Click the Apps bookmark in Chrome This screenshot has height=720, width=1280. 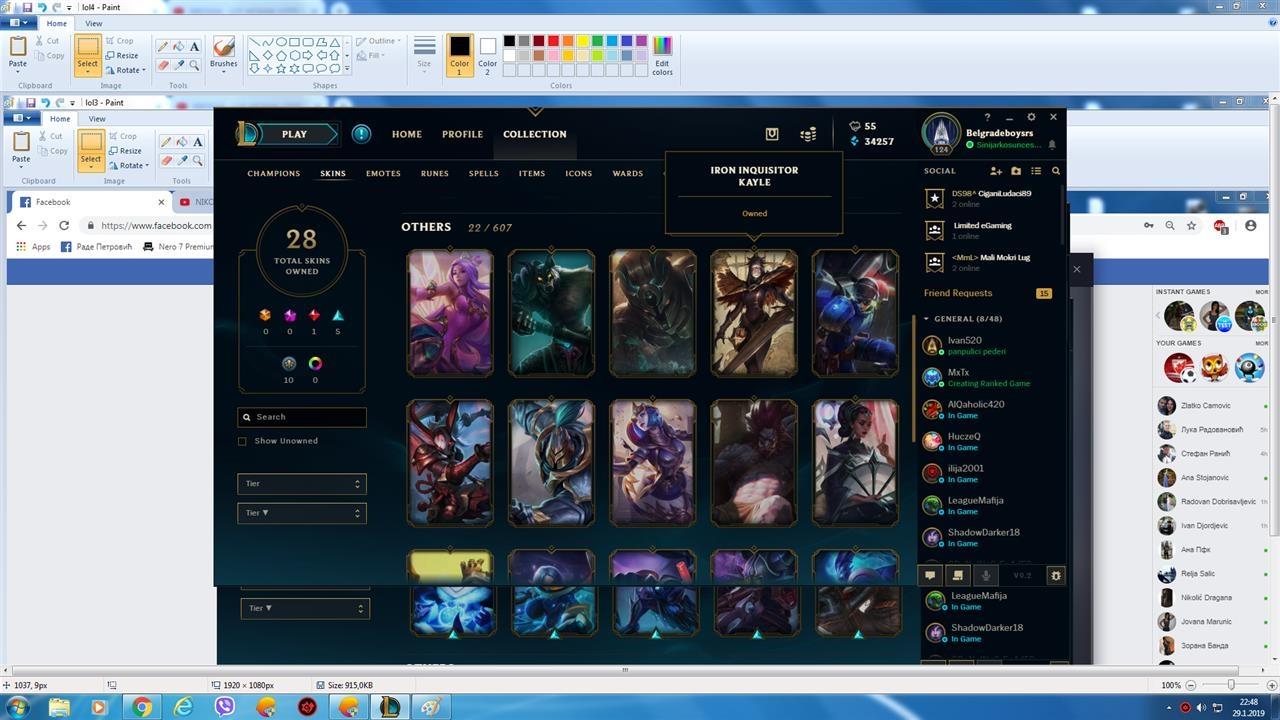(x=34, y=247)
